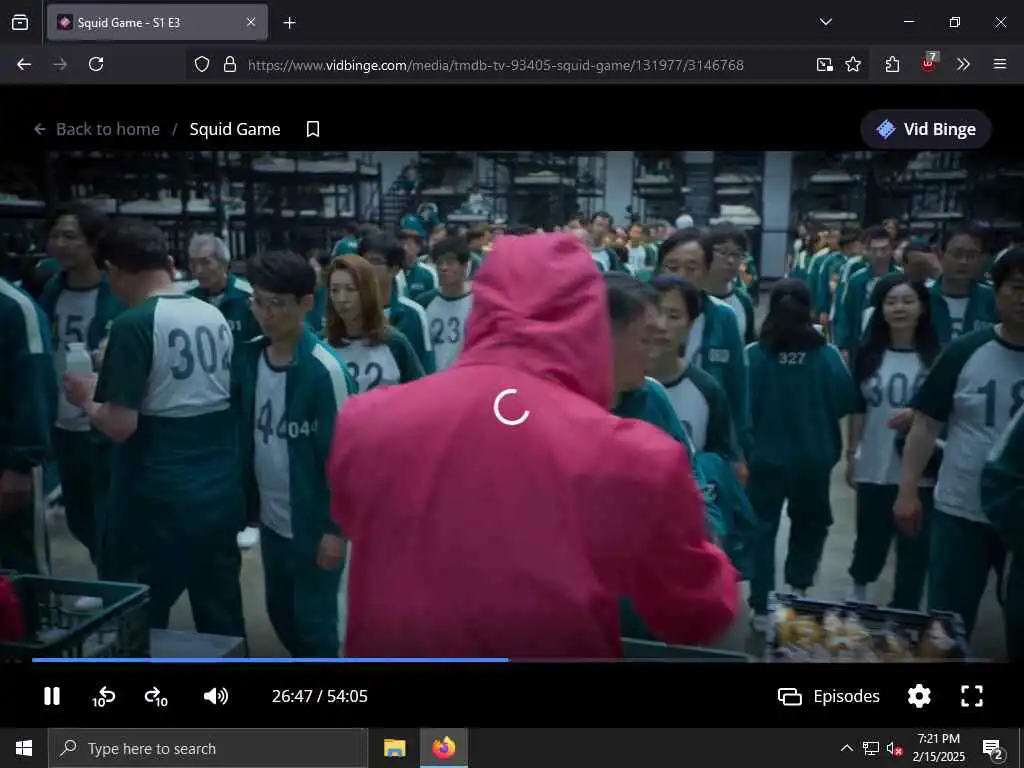Open the player settings gear
The height and width of the screenshot is (768, 1024).
click(x=919, y=696)
